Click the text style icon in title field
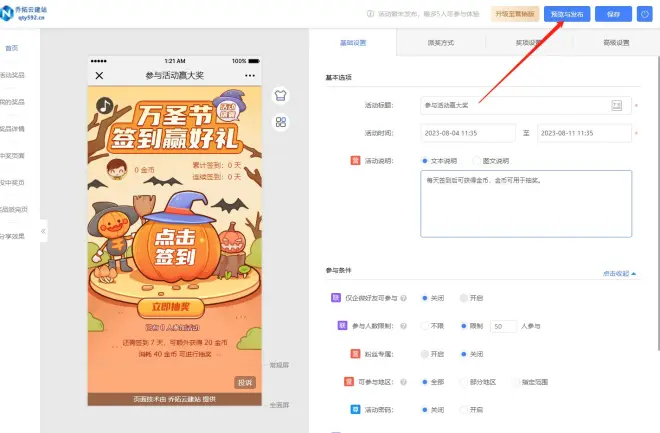The image size is (660, 433). pos(617,105)
